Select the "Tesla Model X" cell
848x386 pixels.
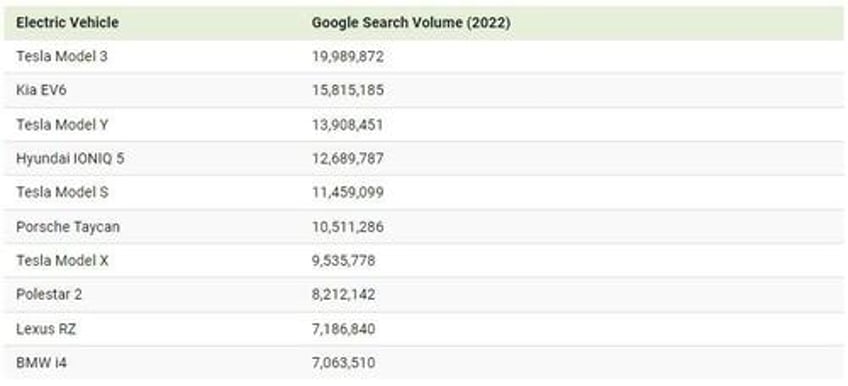tap(62, 261)
